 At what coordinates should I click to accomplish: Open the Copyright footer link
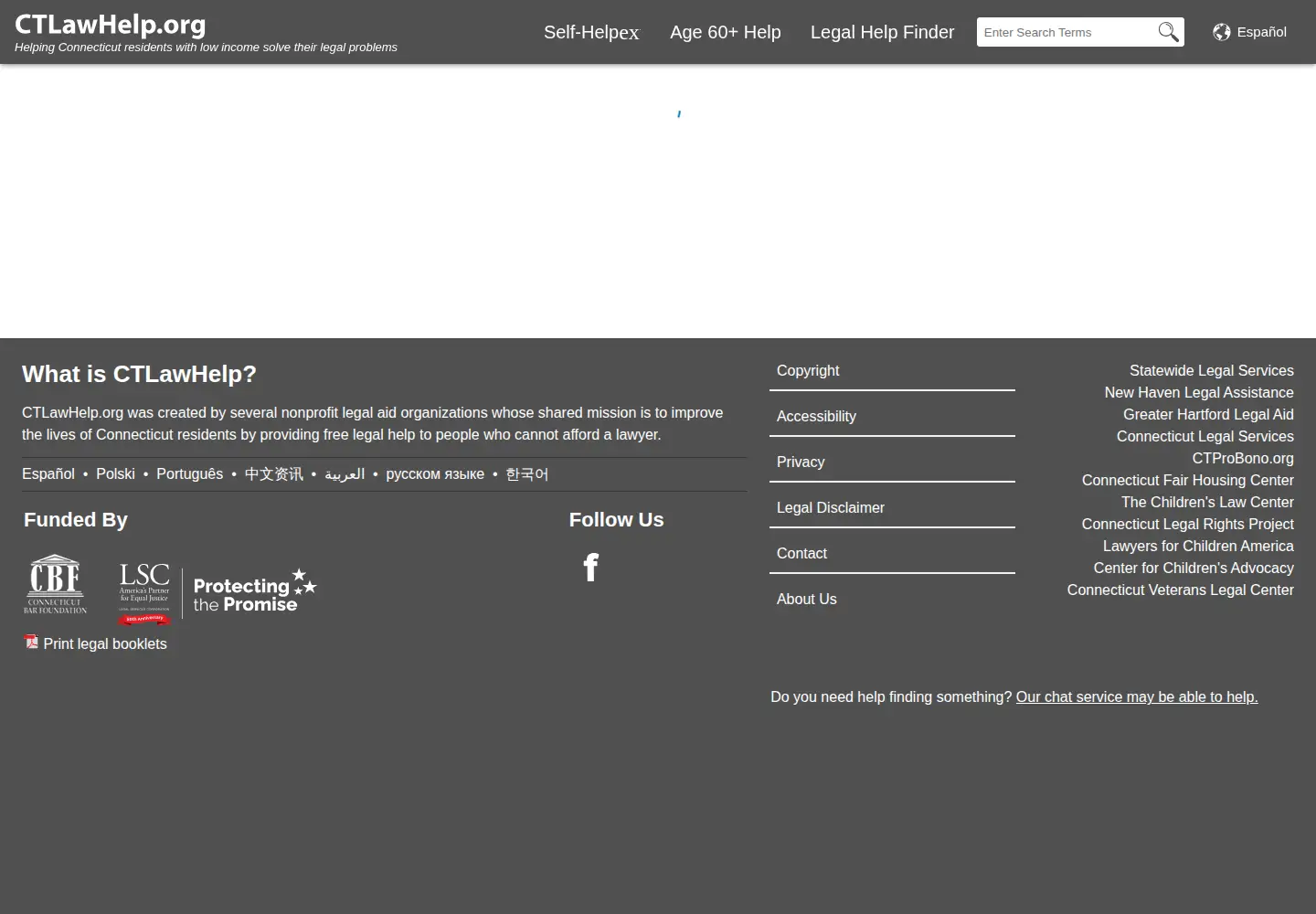808,370
